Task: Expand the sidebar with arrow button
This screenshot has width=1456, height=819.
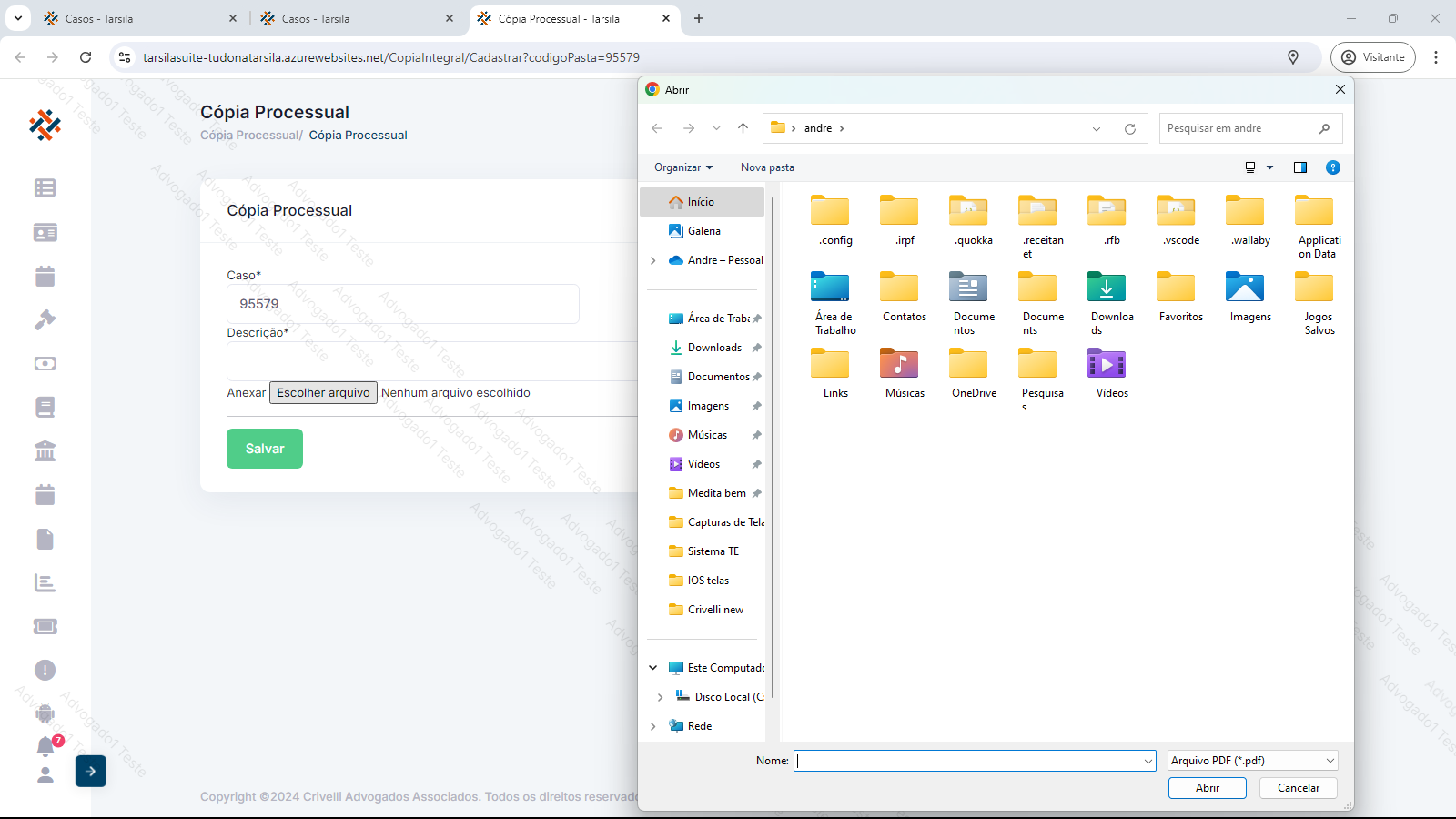Action: tap(90, 771)
